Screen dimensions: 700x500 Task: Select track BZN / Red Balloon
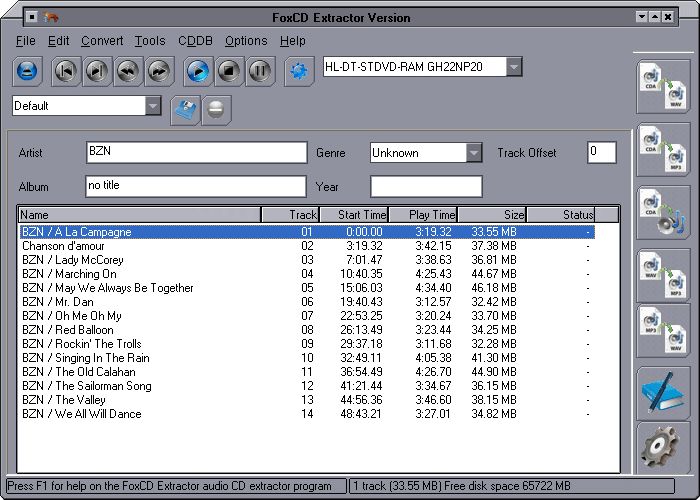tap(307, 330)
